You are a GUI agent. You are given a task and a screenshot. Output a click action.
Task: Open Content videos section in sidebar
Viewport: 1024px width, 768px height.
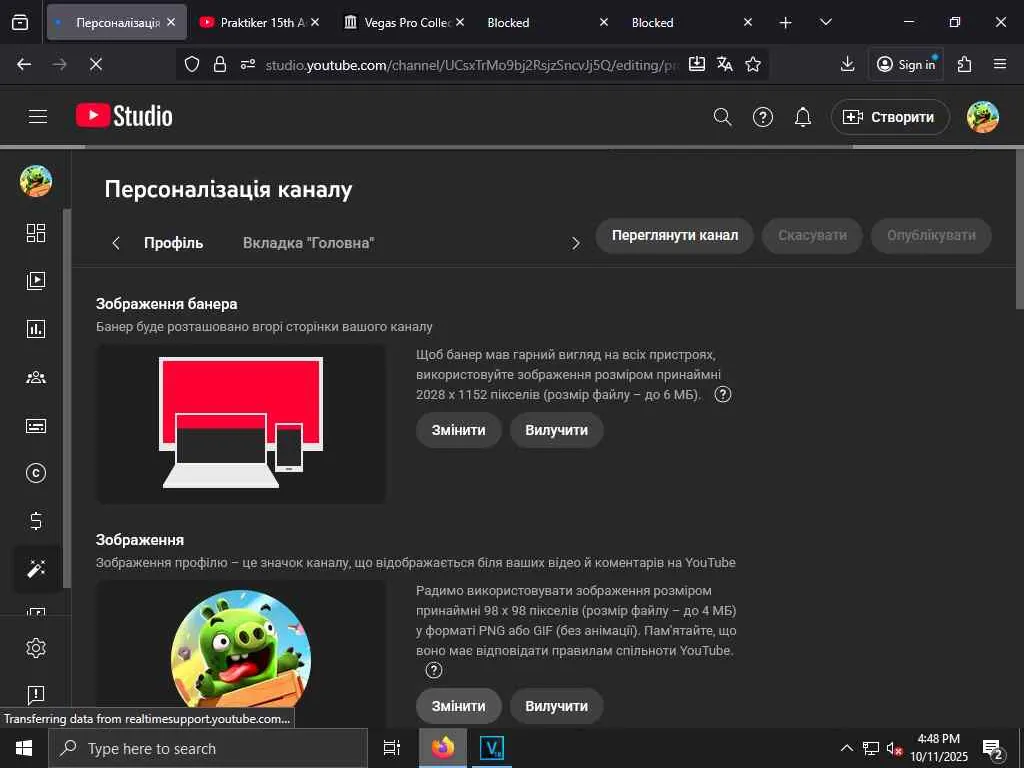(x=36, y=281)
